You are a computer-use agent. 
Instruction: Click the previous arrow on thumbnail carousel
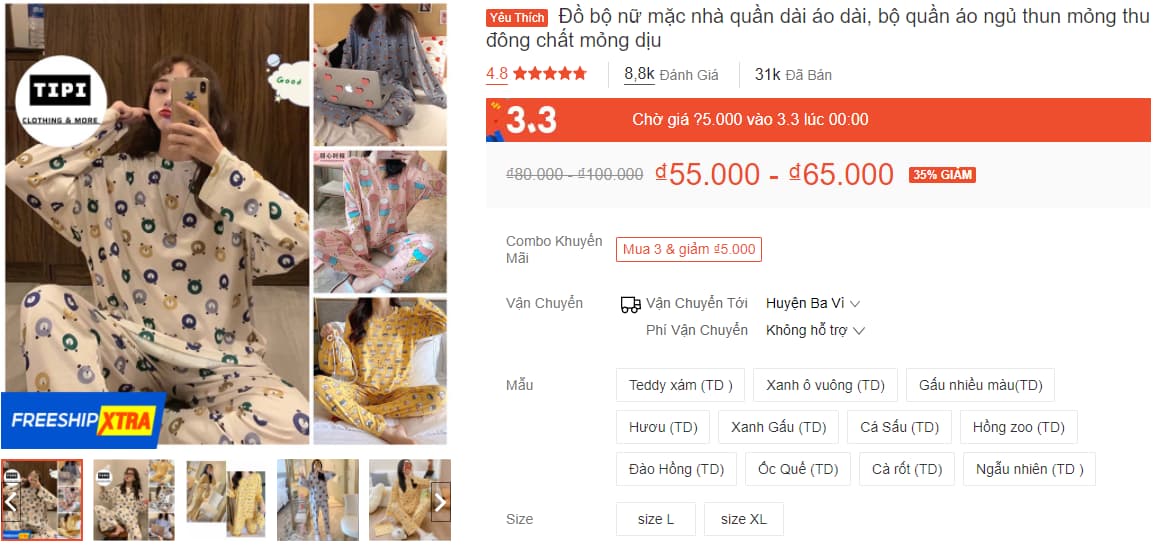tap(10, 502)
